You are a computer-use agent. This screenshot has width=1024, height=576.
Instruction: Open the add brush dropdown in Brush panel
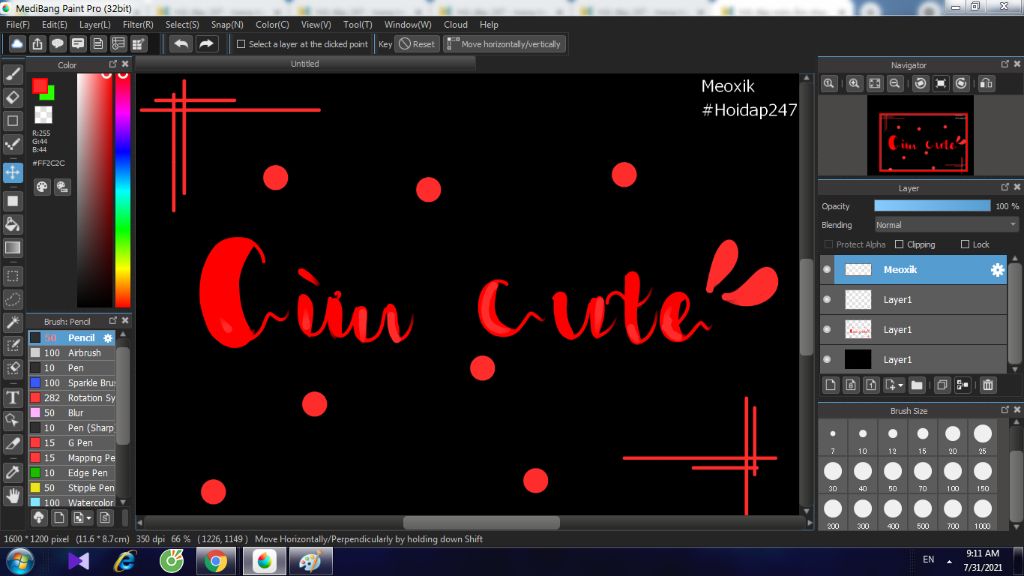82,518
